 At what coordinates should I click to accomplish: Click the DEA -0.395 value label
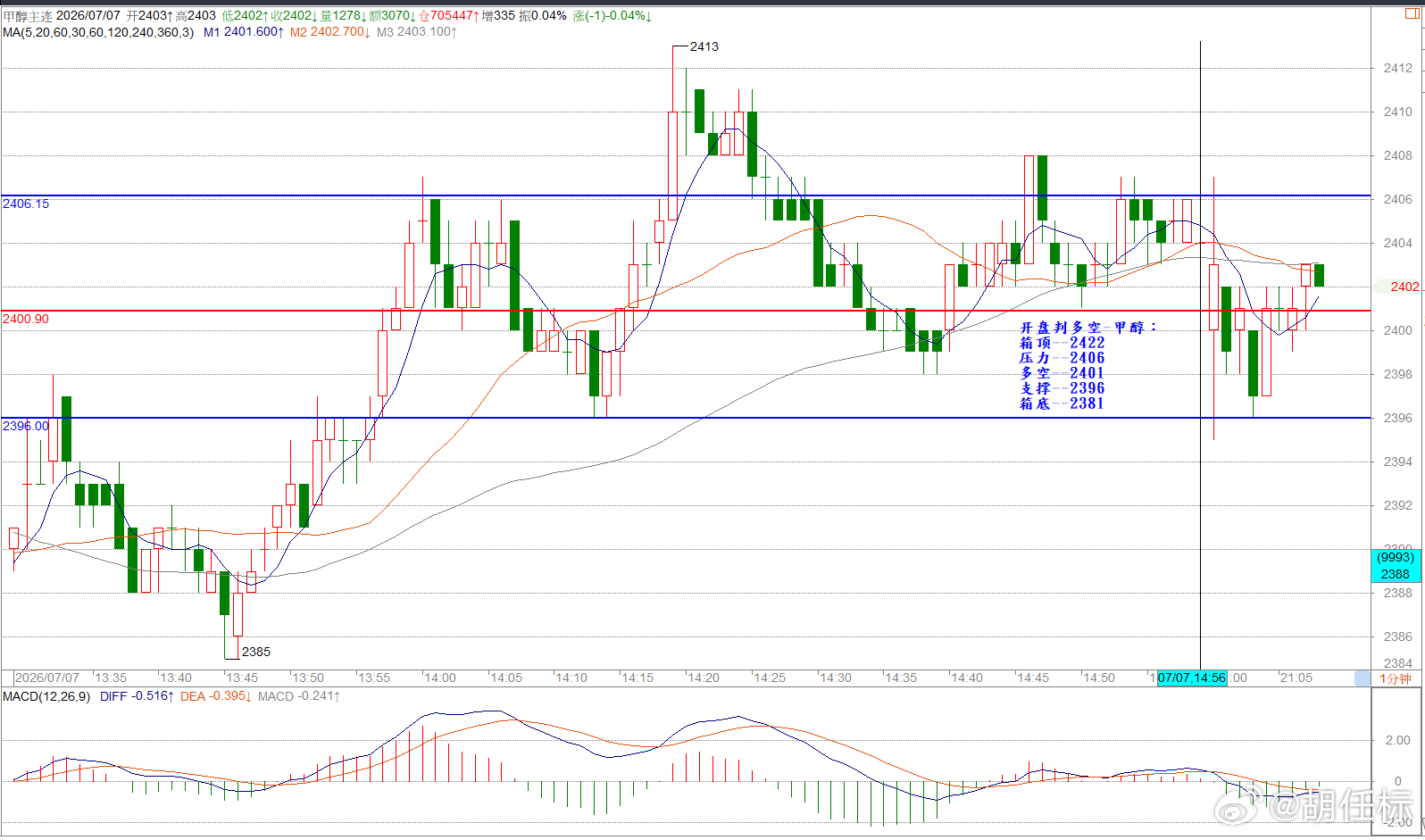click(216, 696)
